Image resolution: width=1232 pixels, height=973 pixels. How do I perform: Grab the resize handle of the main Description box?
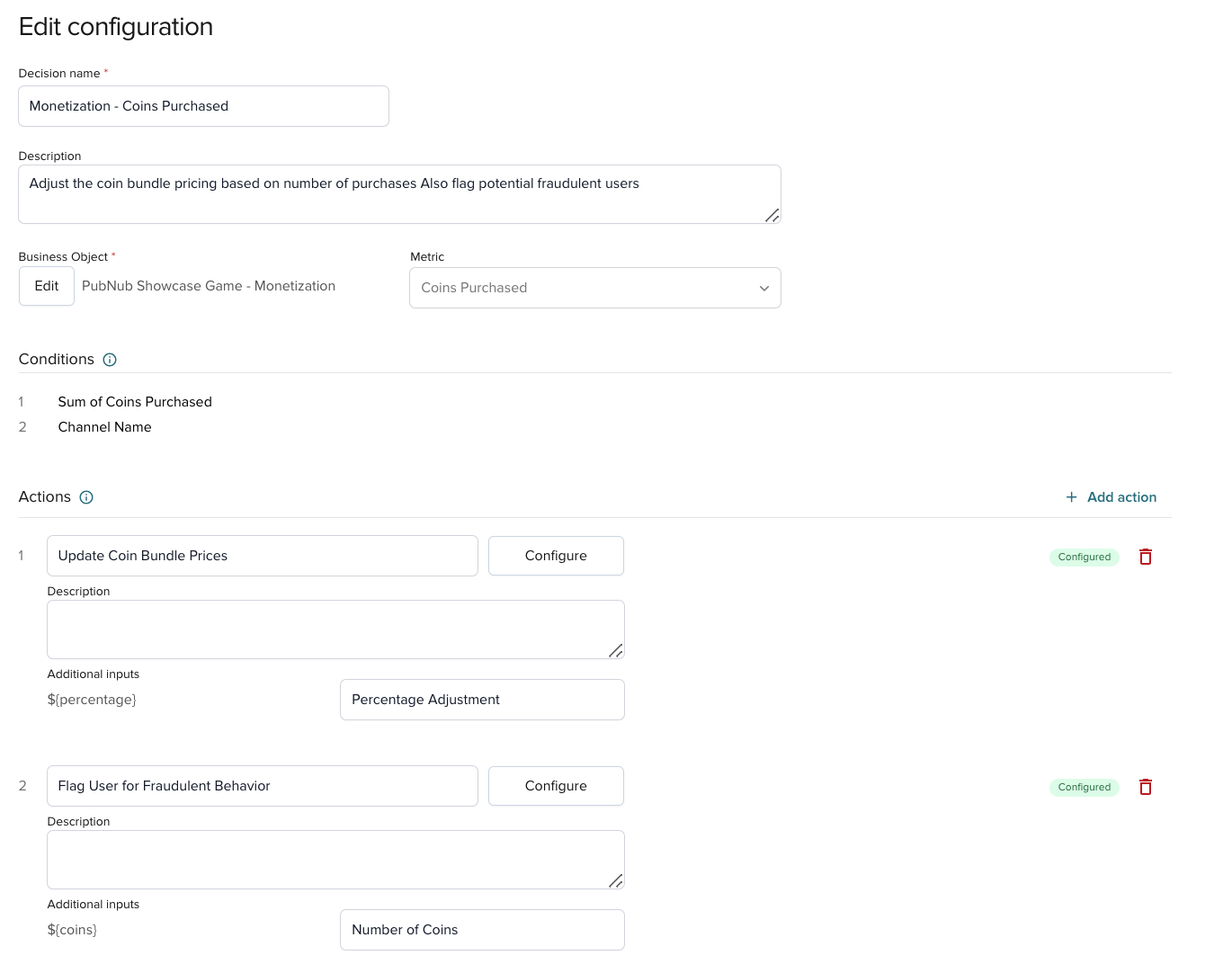tap(772, 215)
